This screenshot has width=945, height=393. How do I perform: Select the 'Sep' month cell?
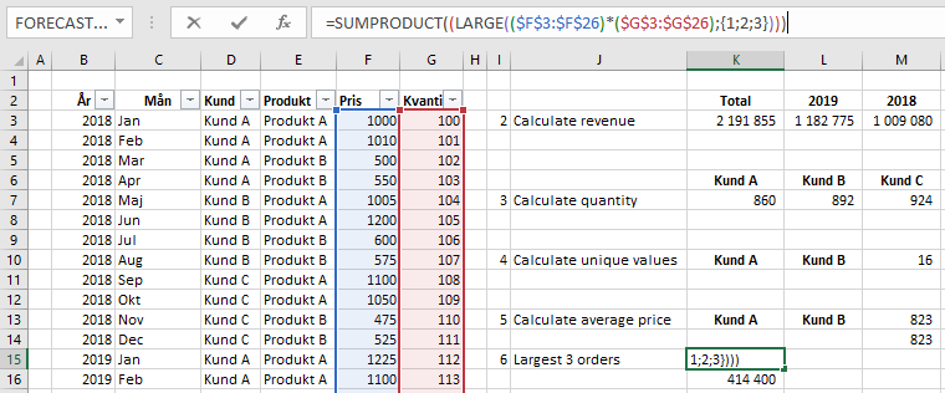tap(159, 280)
